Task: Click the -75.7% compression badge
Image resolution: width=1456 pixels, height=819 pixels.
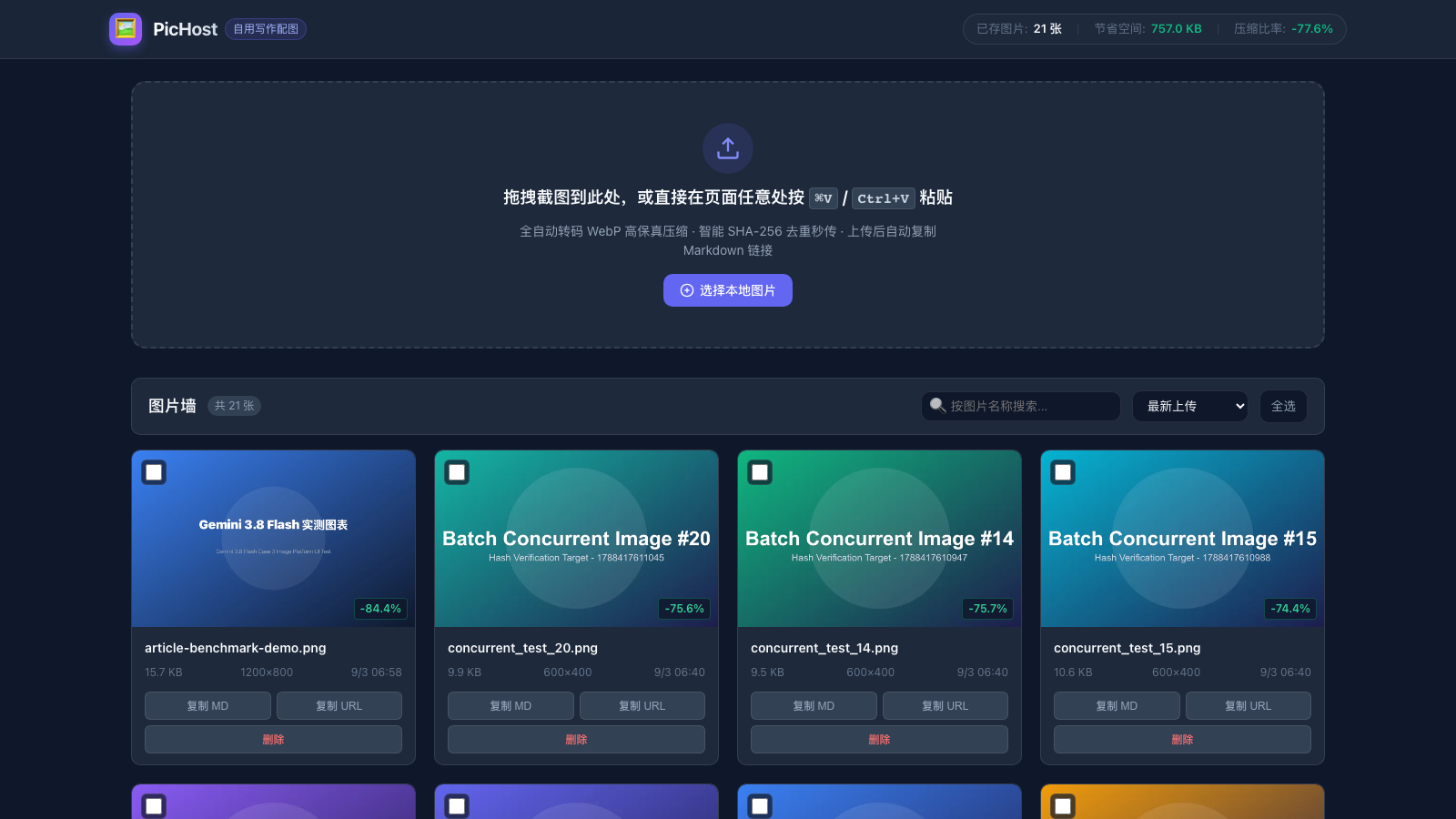Action: (x=987, y=609)
